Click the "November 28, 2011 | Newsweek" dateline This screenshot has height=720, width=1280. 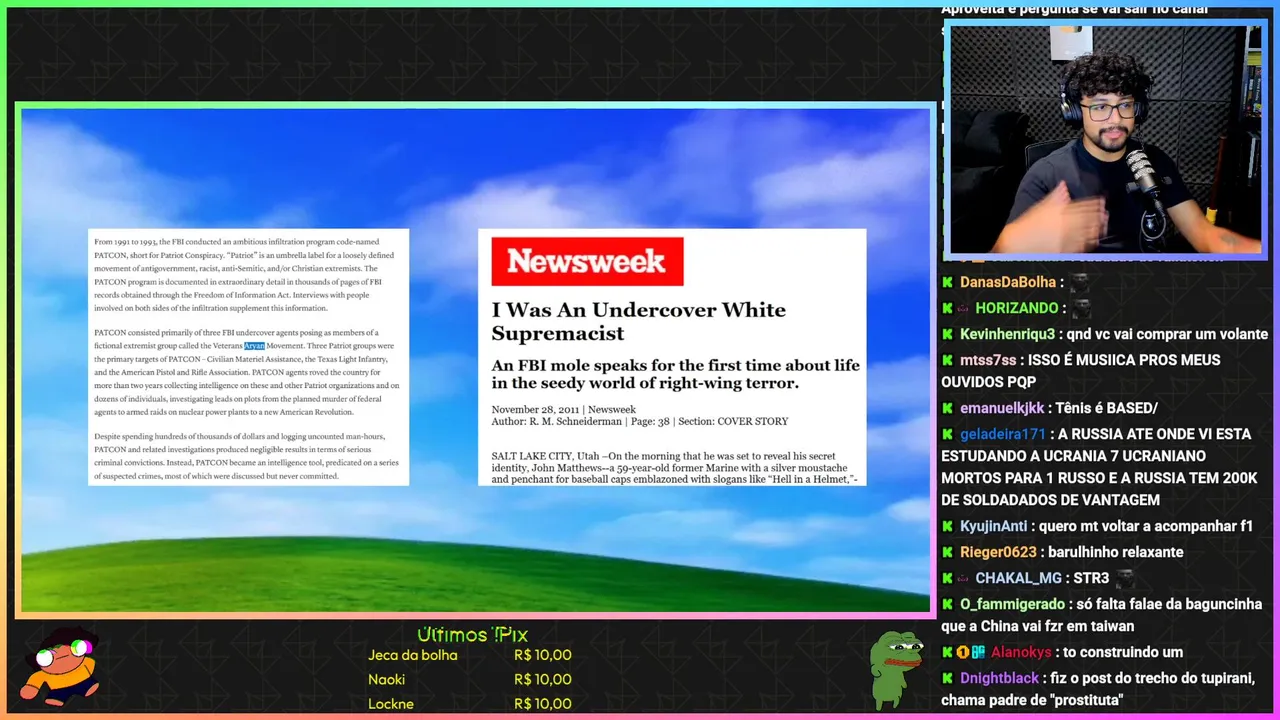(563, 409)
